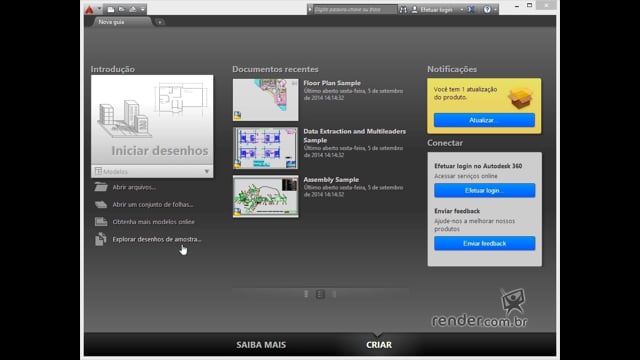
Task: Expand the search box arrow left of keyword field
Action: pyautogui.click(x=310, y=9)
